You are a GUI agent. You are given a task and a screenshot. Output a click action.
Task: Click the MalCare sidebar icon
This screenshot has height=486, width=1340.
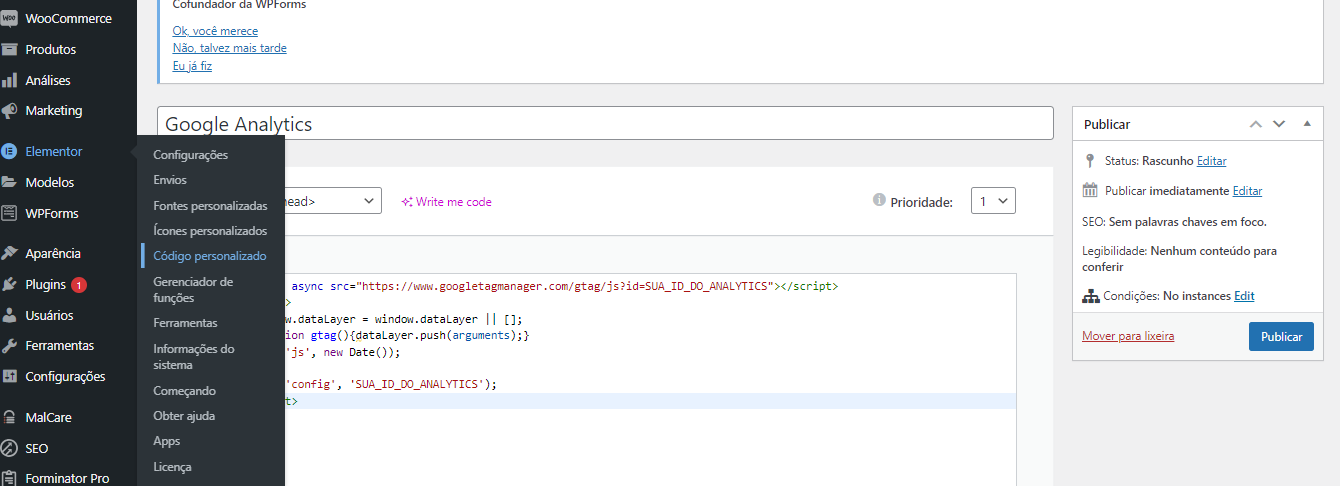pos(10,417)
